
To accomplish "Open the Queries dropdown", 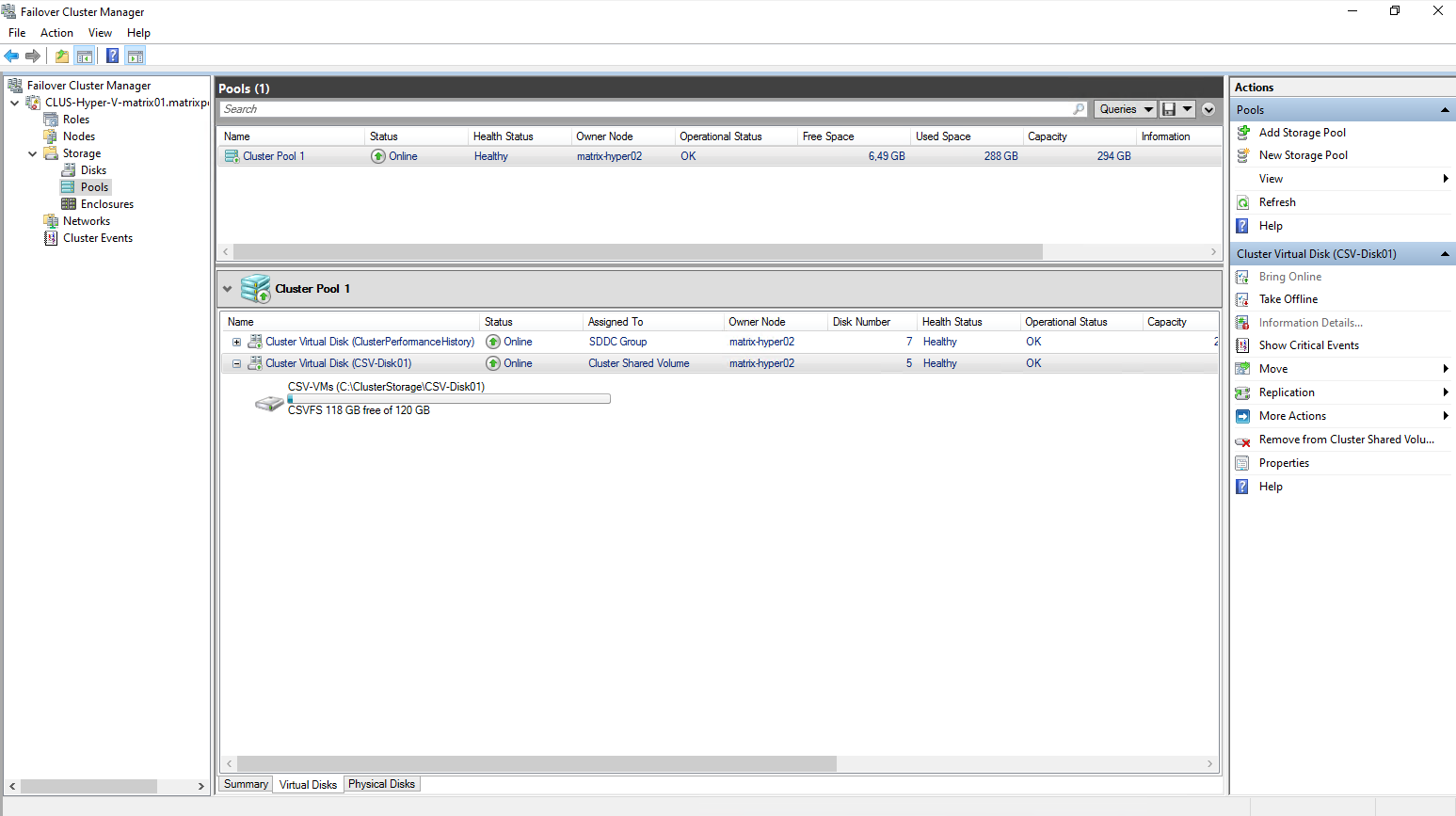I will (x=1125, y=109).
